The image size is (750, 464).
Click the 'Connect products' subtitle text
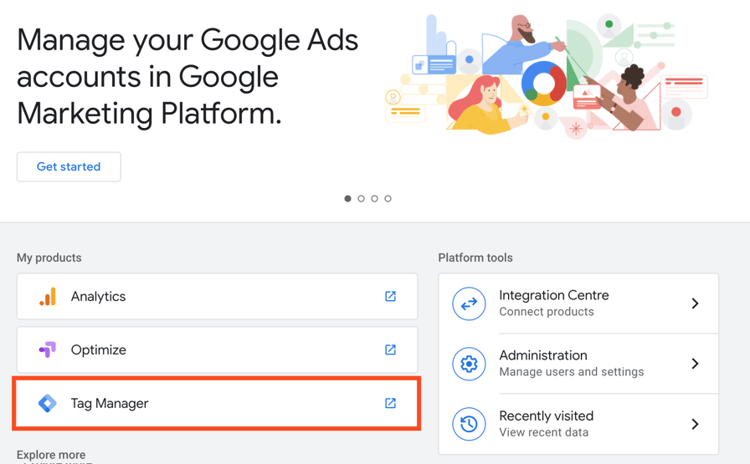coord(546,312)
